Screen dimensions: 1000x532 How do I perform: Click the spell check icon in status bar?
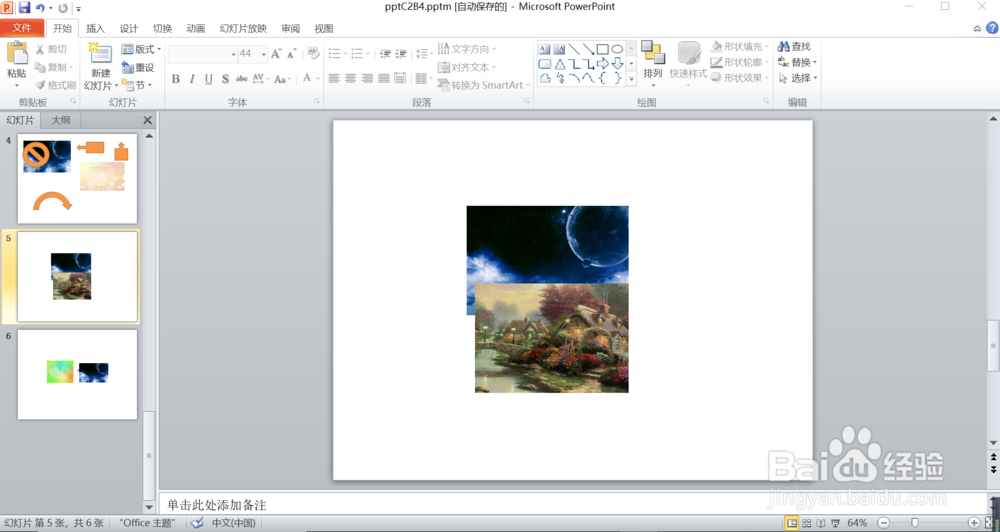click(x=198, y=523)
